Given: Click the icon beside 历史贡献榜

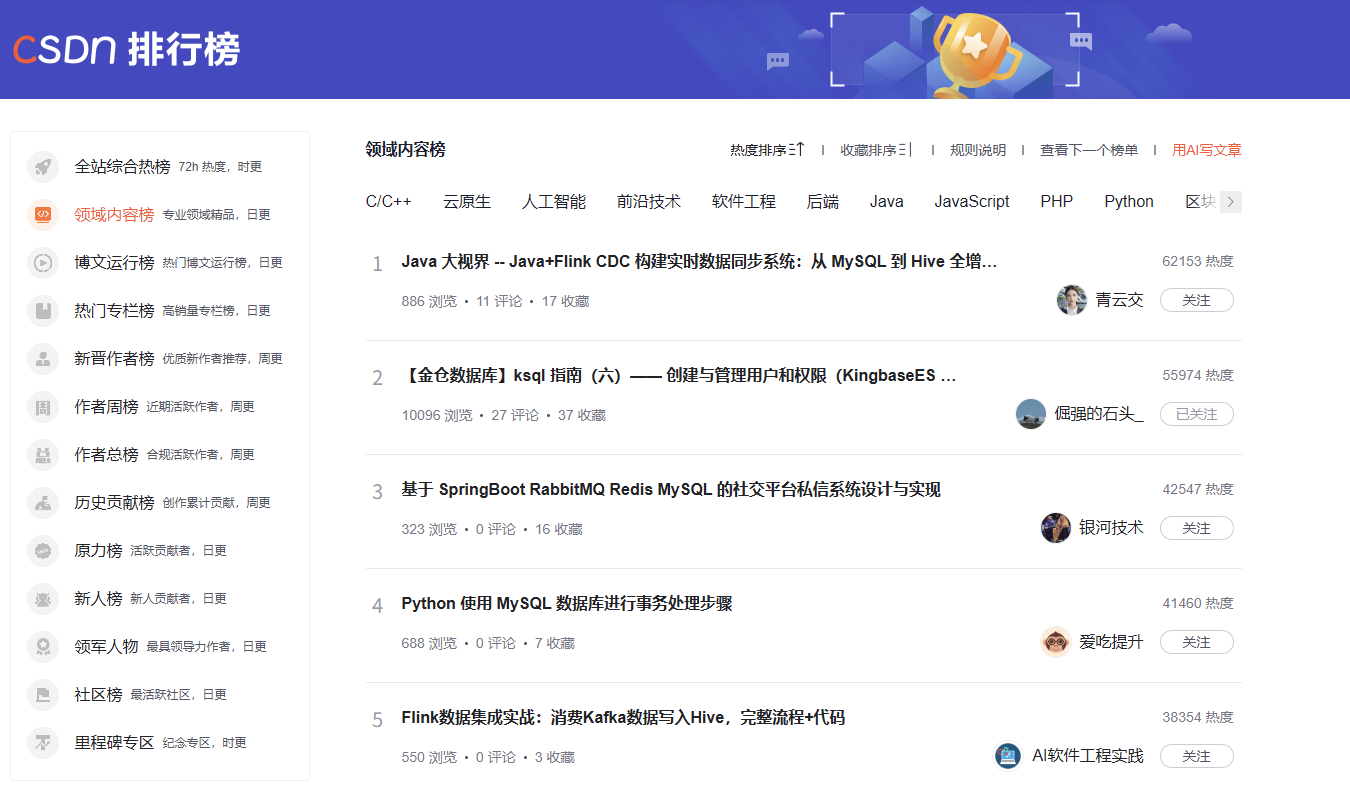Looking at the screenshot, I should [43, 503].
